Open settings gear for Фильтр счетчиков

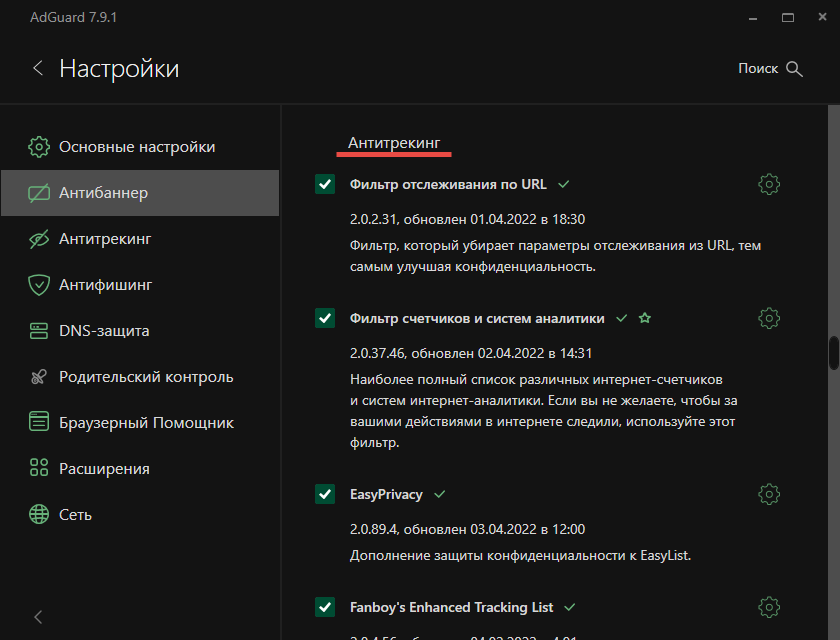click(769, 318)
